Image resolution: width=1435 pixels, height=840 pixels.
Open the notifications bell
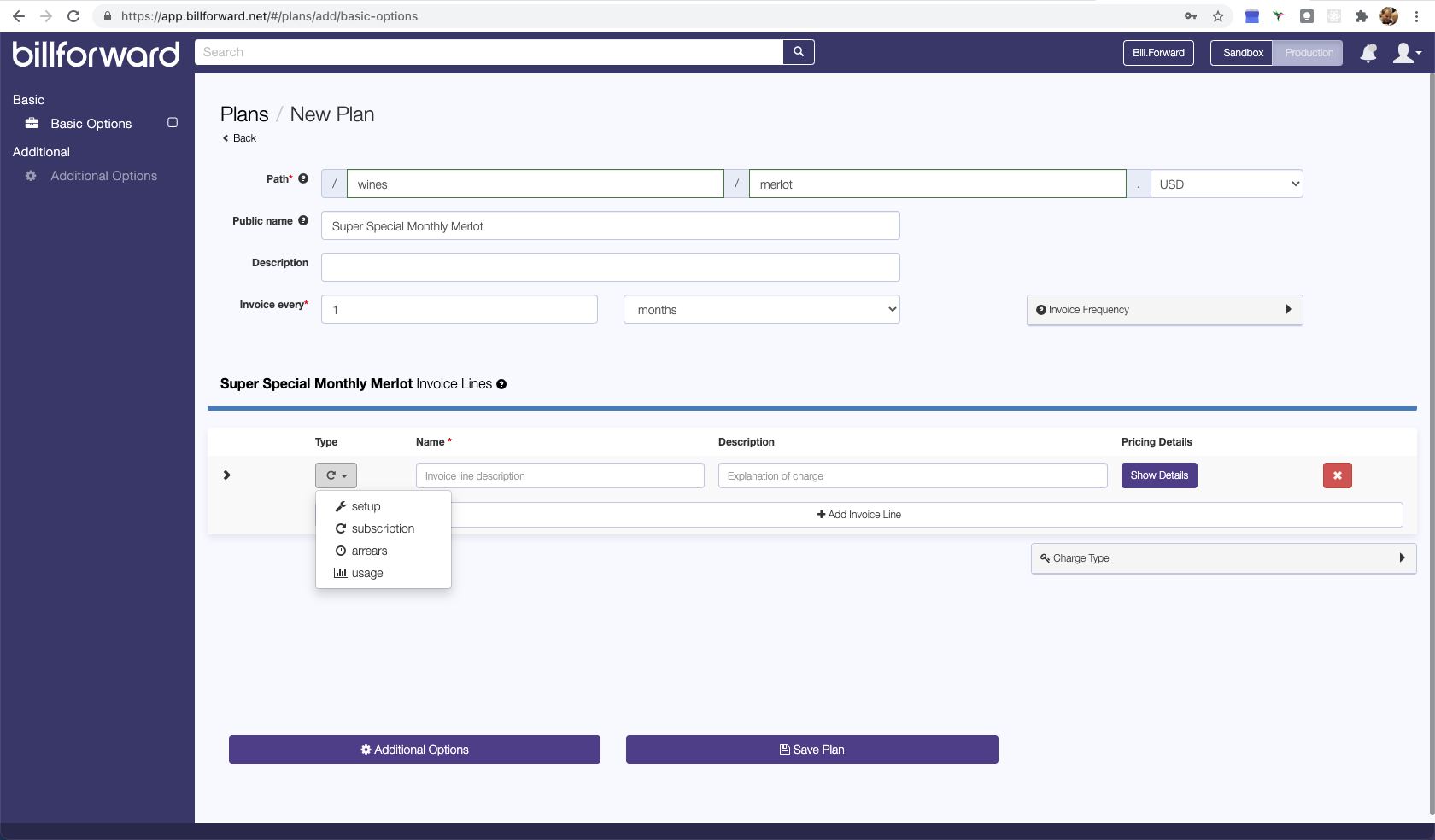[1368, 53]
